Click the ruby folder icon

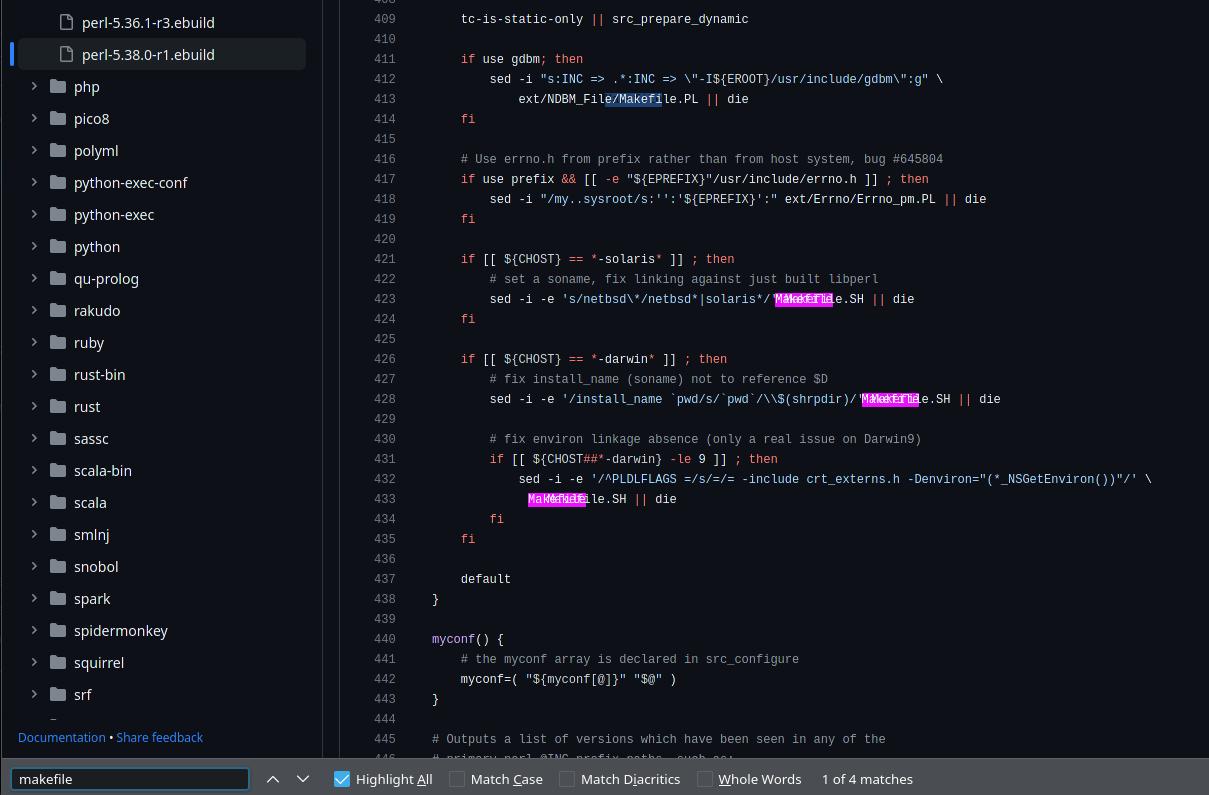[58, 342]
